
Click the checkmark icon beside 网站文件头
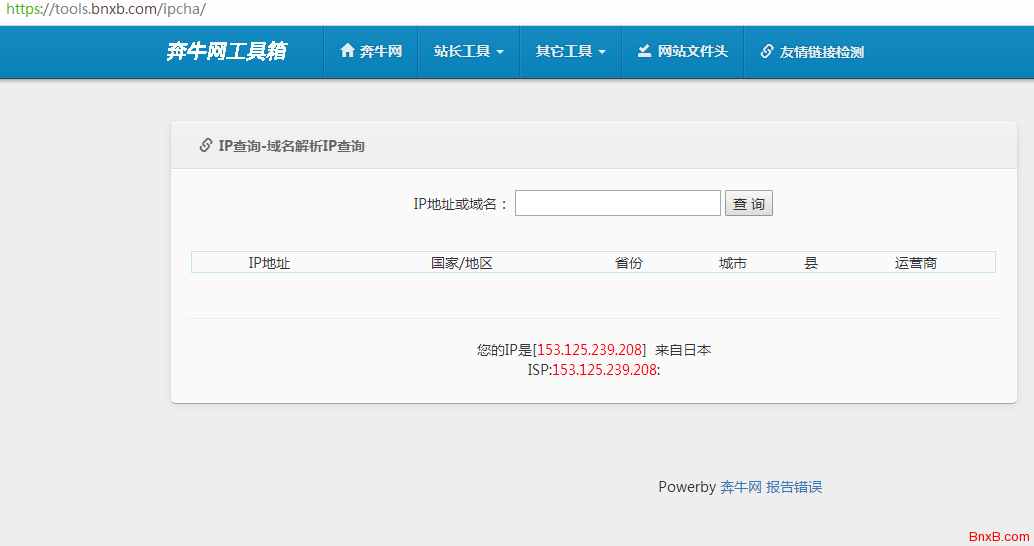click(x=644, y=51)
